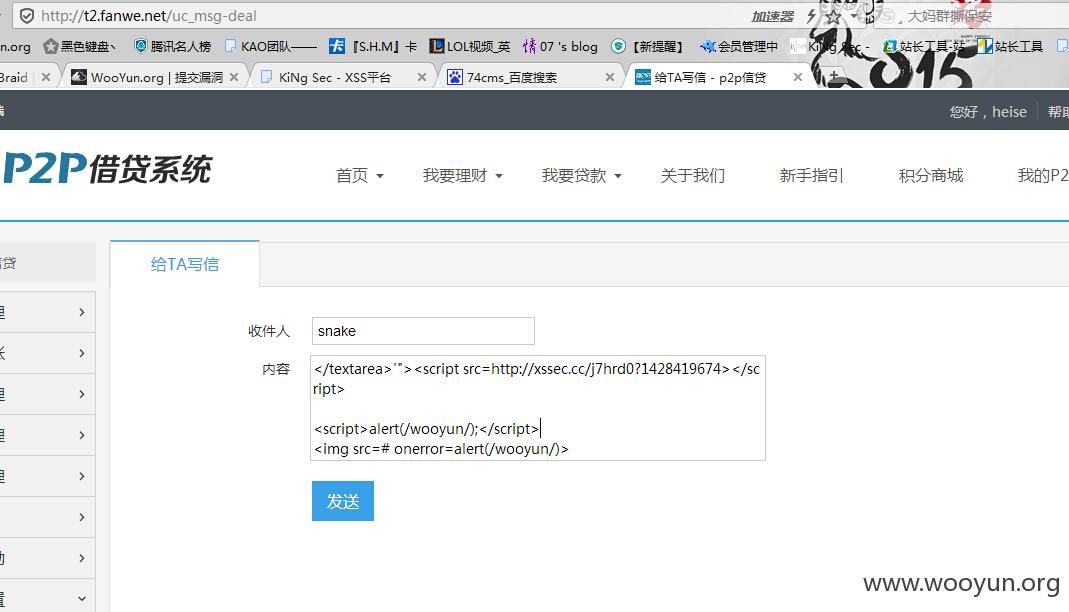Open the 我的P2P menu item
This screenshot has height=612, width=1069.
[1042, 175]
